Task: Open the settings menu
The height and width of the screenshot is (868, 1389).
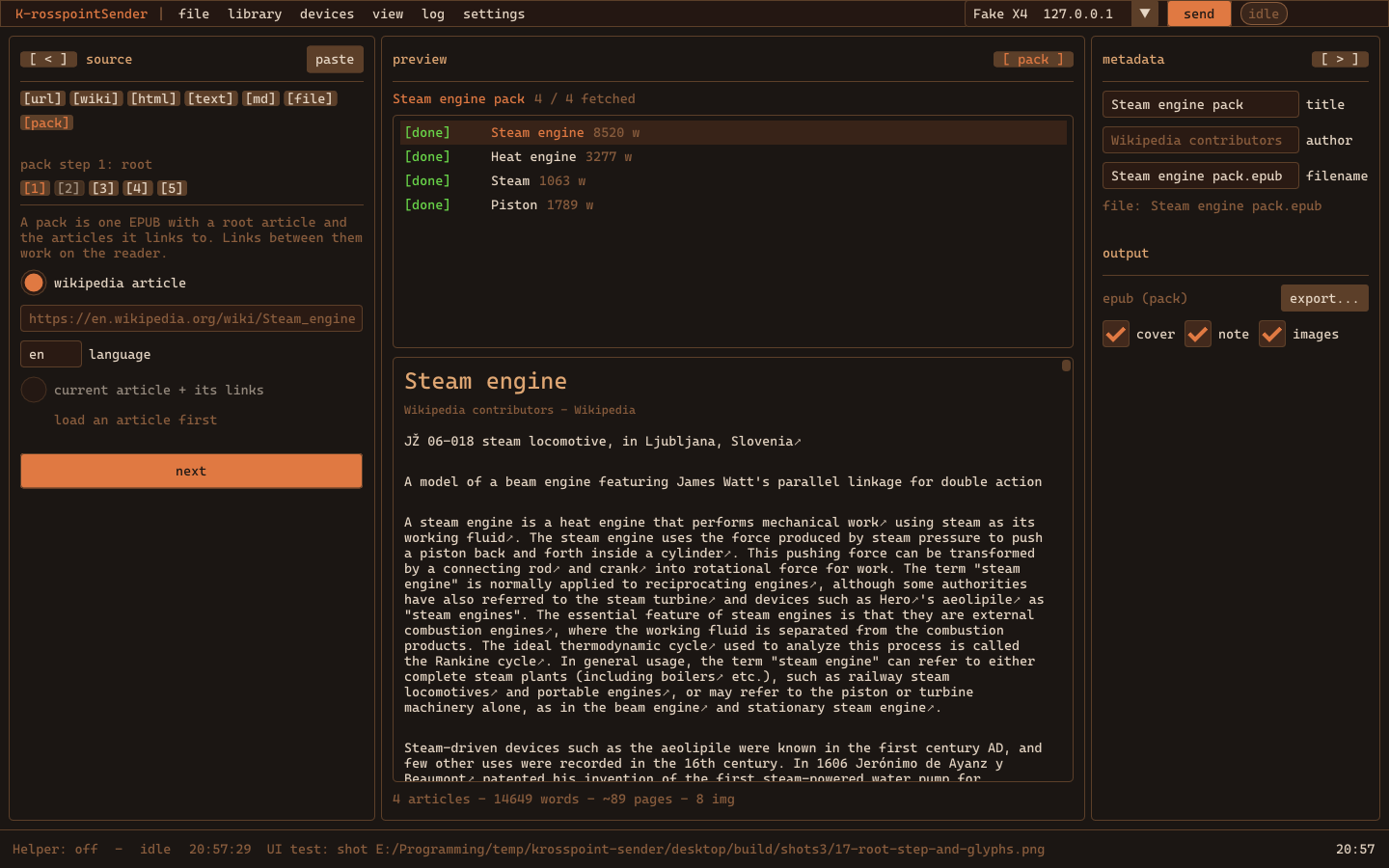Action: click(494, 14)
